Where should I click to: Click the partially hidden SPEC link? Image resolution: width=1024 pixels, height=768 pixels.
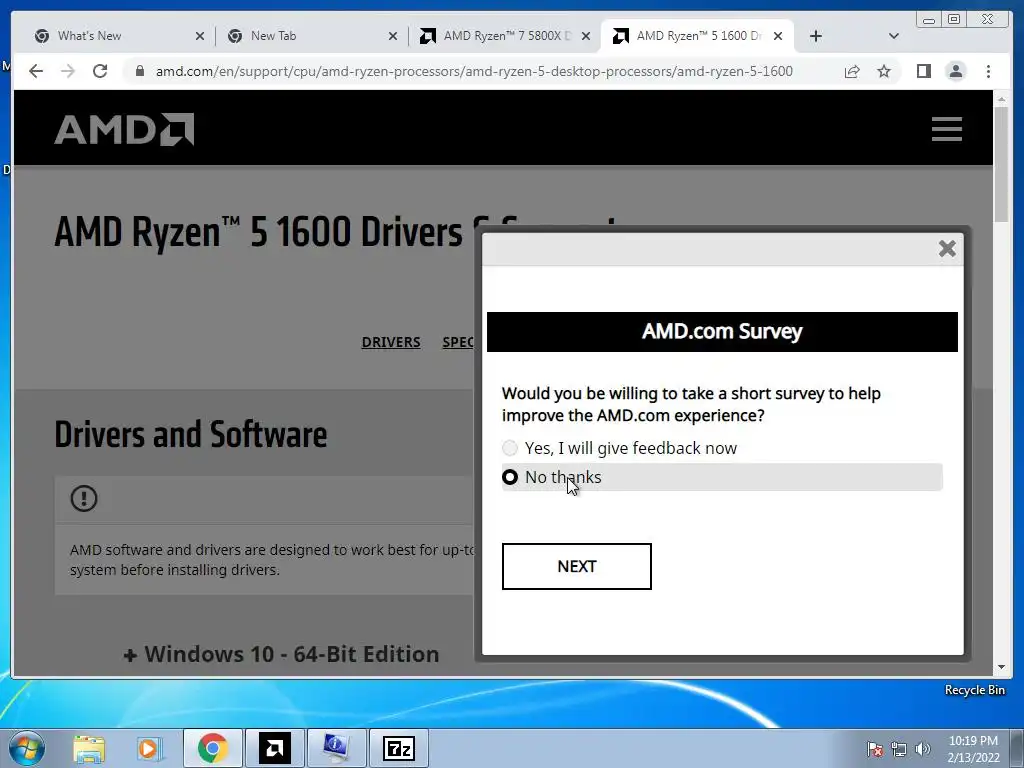[458, 342]
